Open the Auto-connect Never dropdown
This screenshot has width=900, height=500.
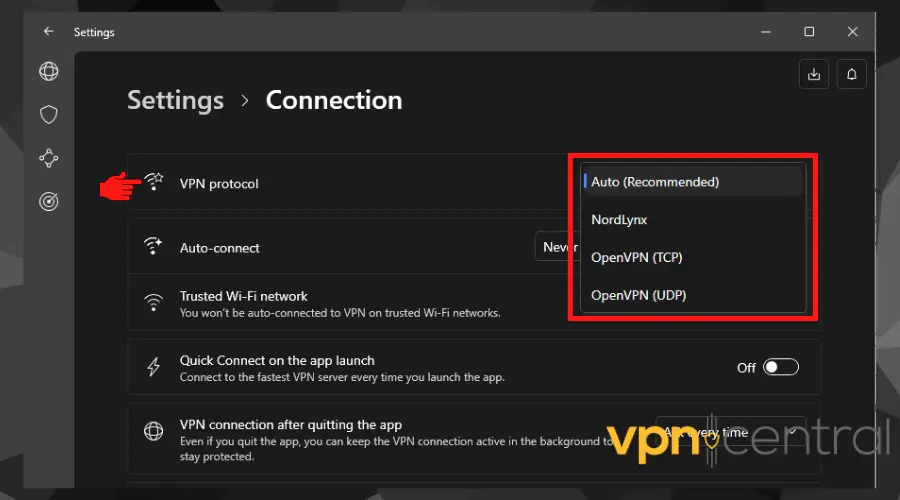point(557,247)
